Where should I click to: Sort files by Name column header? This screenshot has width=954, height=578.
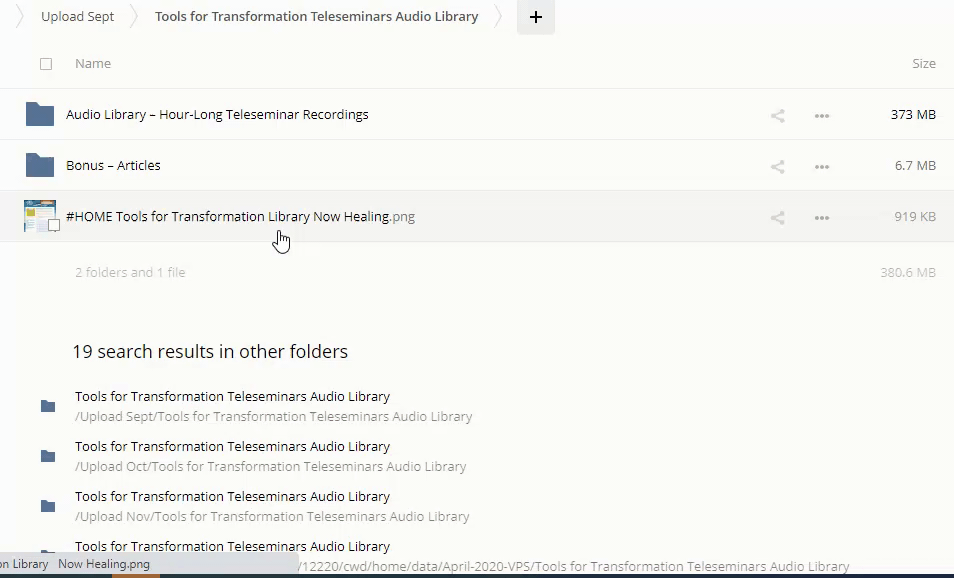[x=93, y=64]
